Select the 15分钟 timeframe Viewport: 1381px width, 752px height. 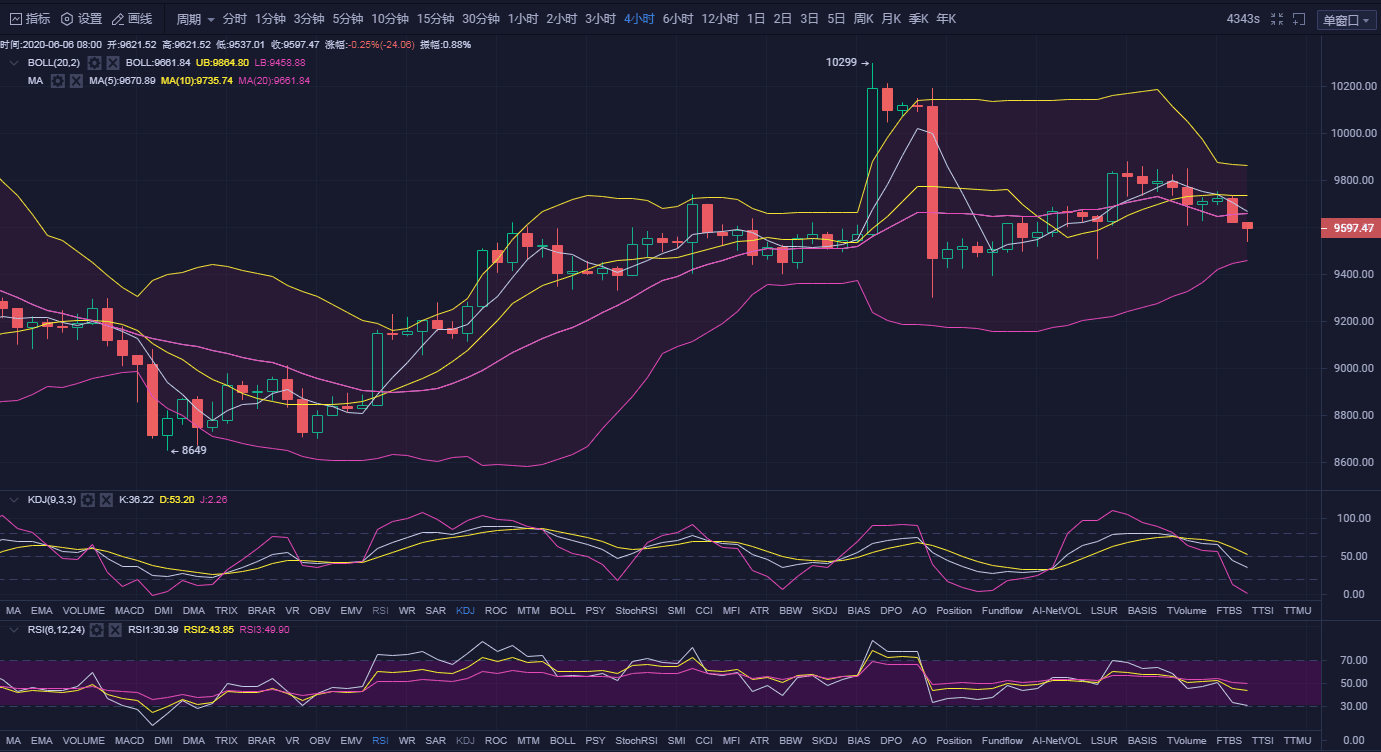435,19
